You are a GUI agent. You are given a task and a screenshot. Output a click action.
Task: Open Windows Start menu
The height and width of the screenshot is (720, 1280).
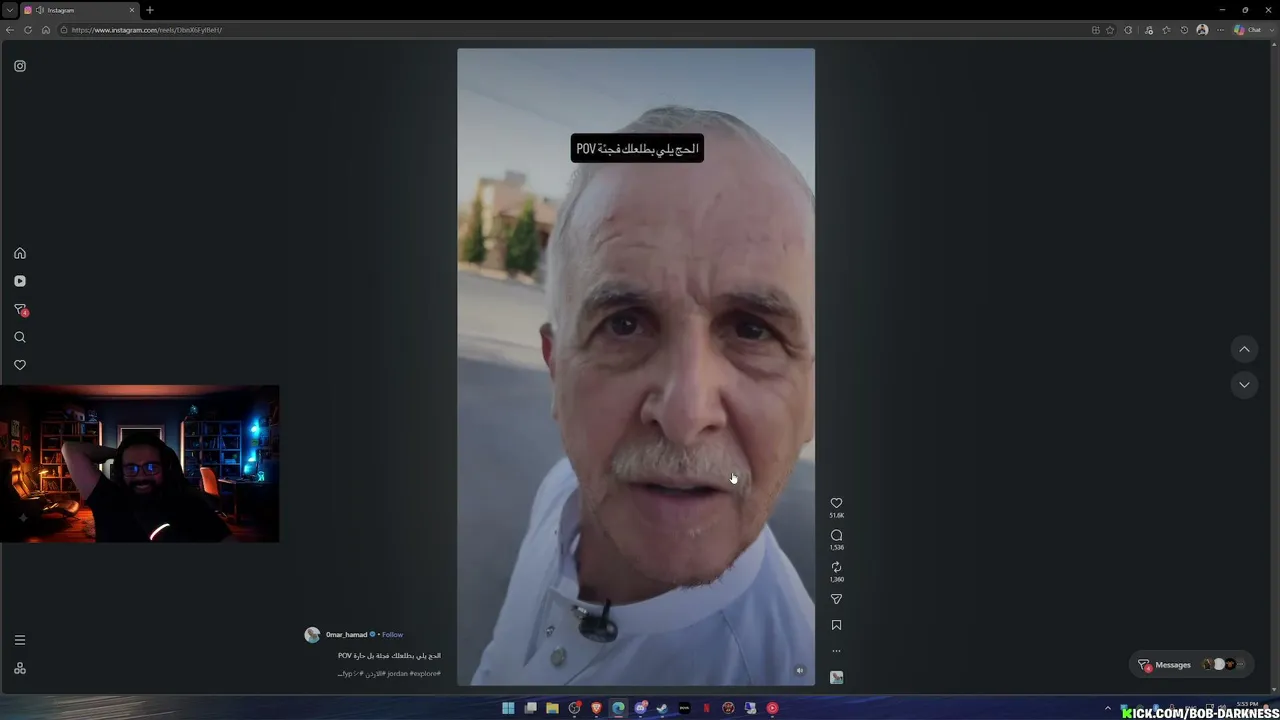(508, 708)
